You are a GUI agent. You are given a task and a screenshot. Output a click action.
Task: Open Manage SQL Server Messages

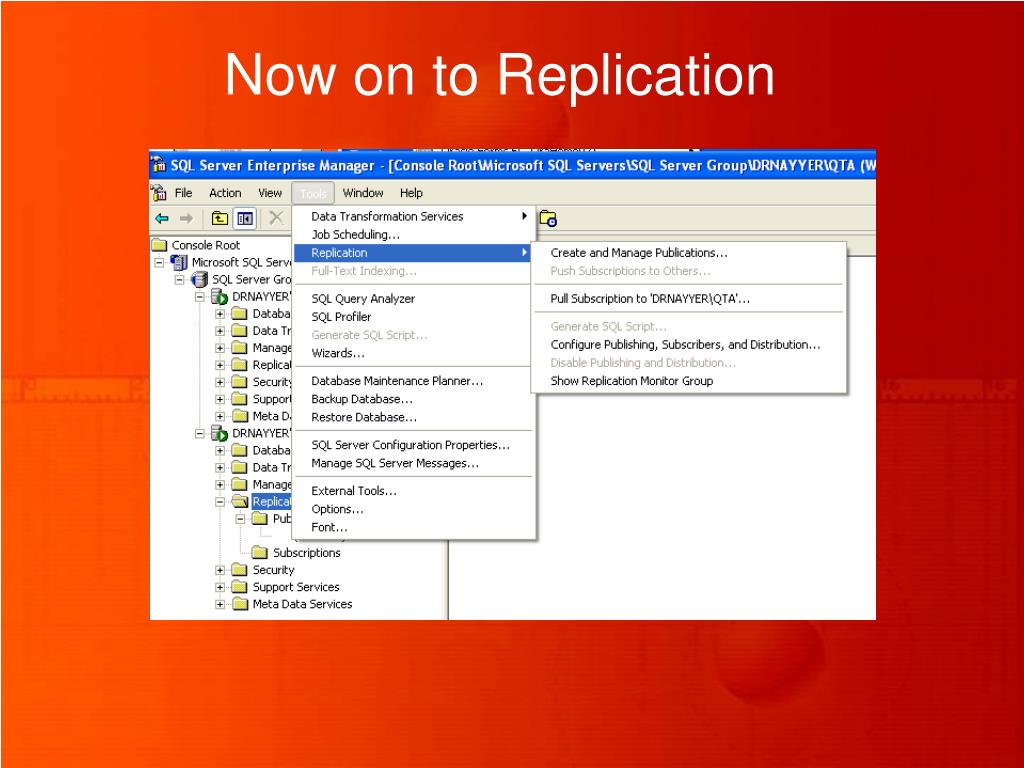412,463
